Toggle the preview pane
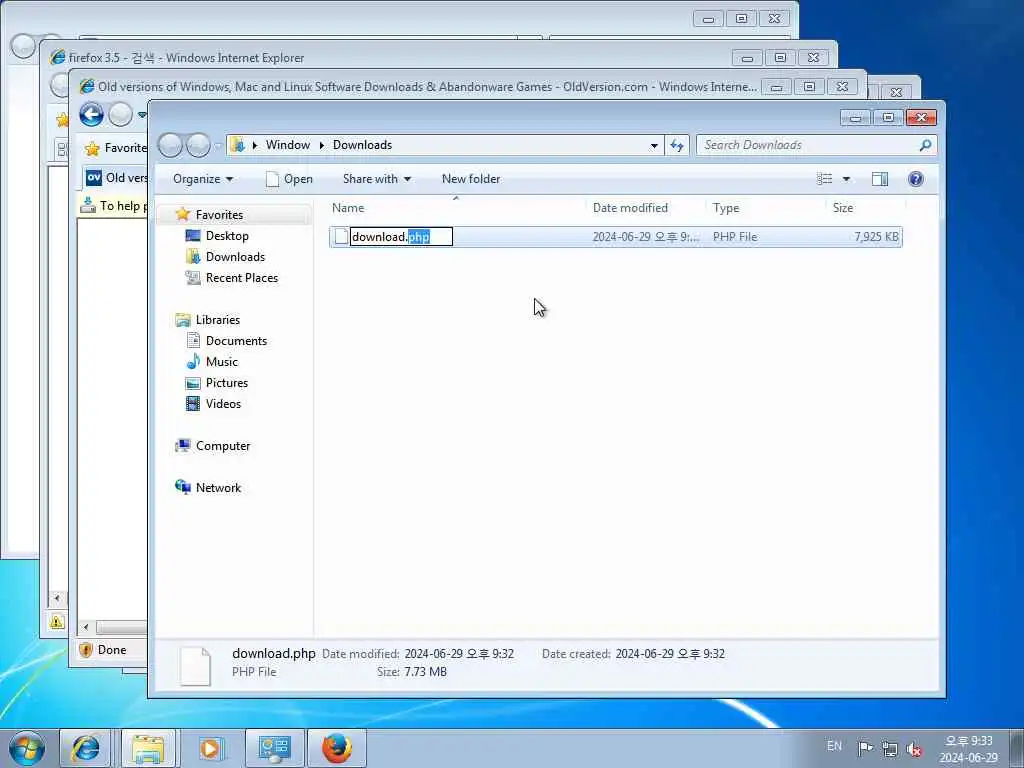Screen dimensions: 1024x768 click(x=880, y=179)
